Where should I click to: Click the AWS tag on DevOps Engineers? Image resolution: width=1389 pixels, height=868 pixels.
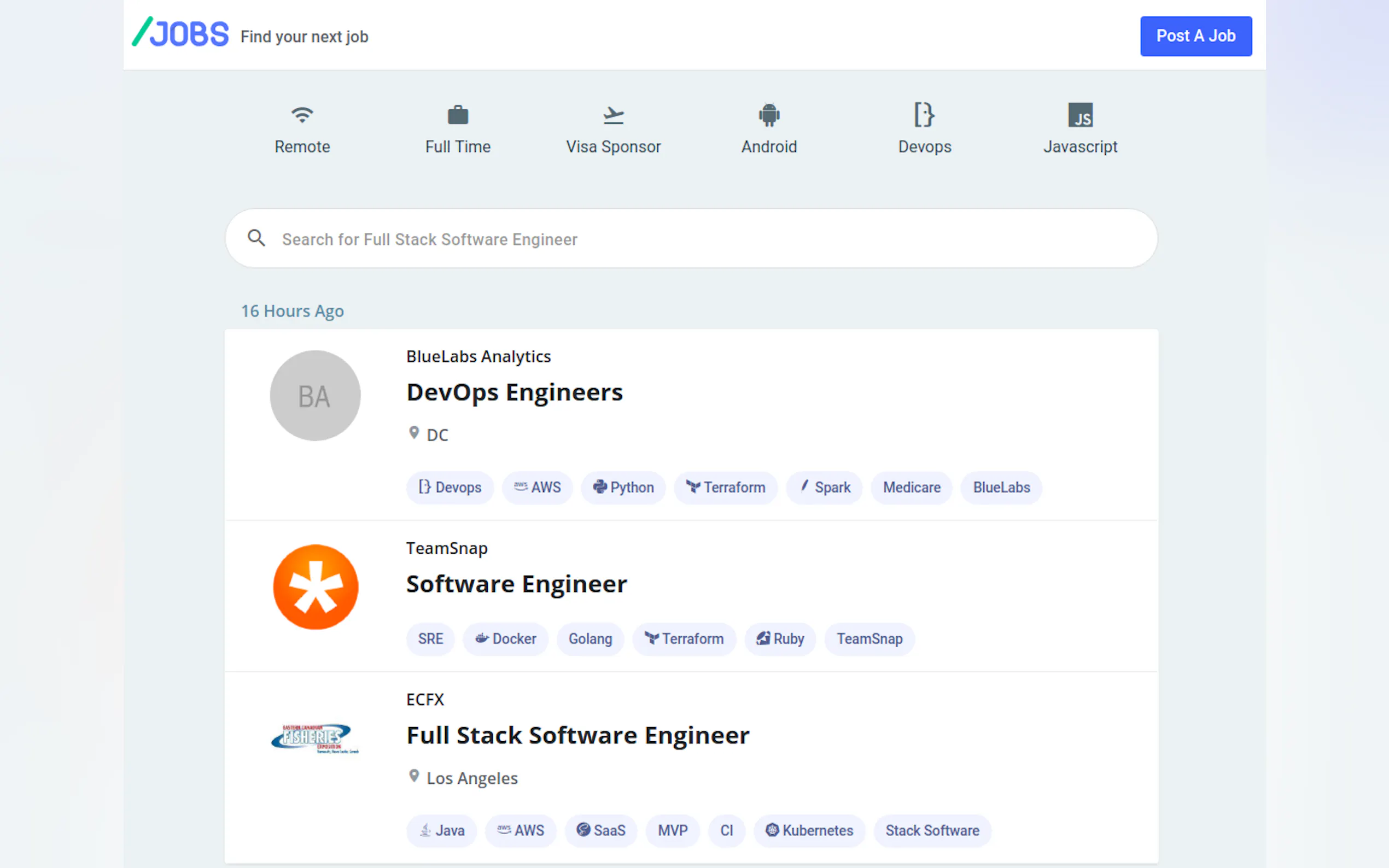coord(537,488)
